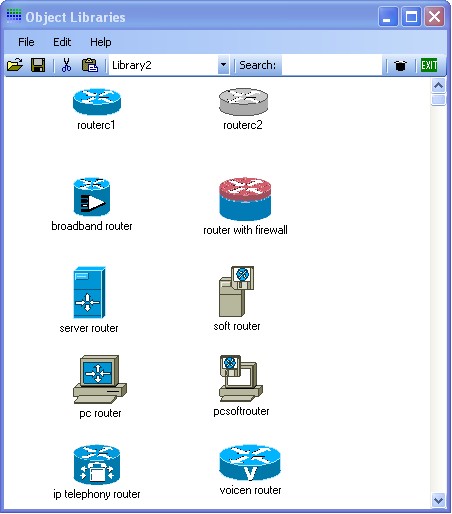
Task: Choose the server router object
Action: point(89,292)
